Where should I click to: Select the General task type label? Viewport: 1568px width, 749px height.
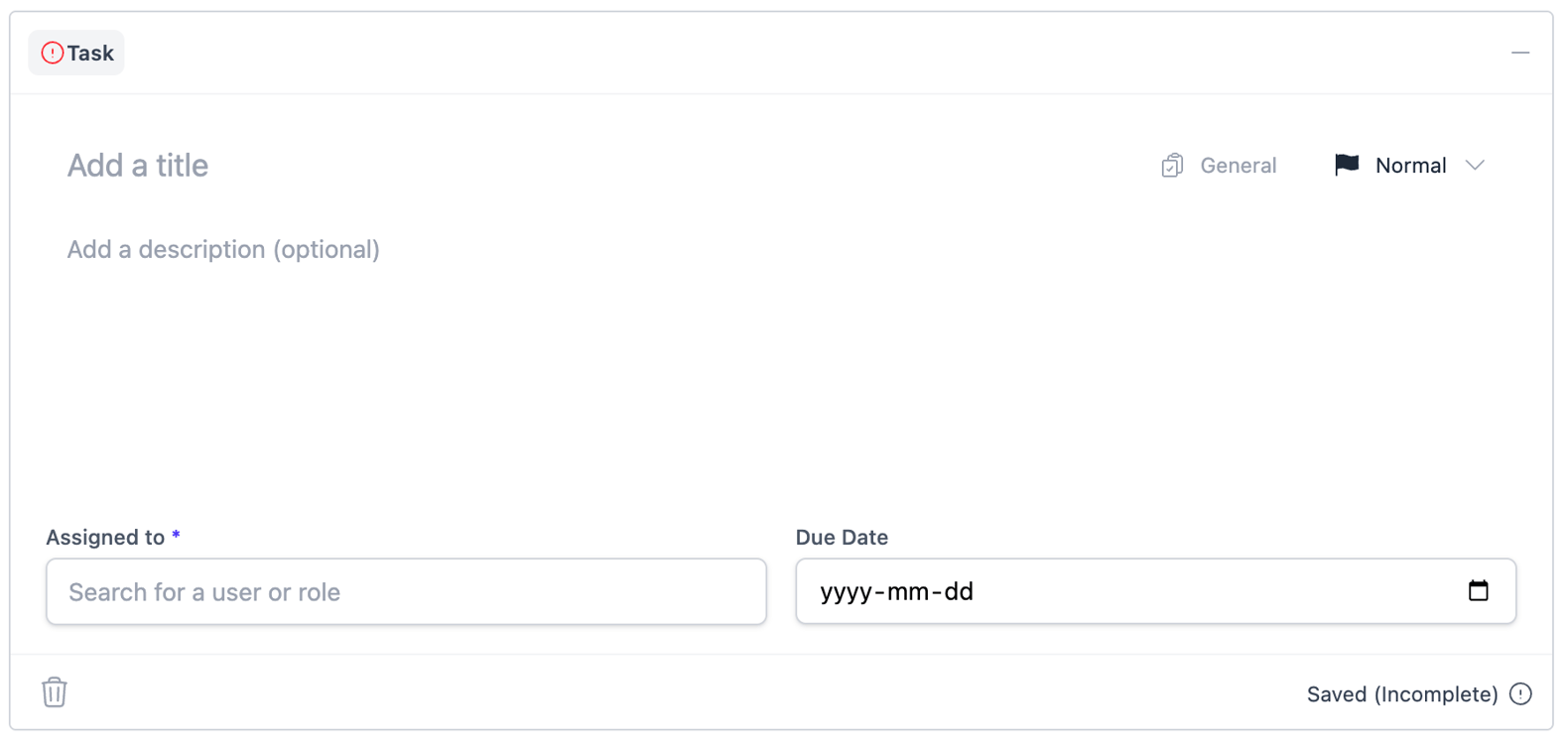click(1238, 166)
